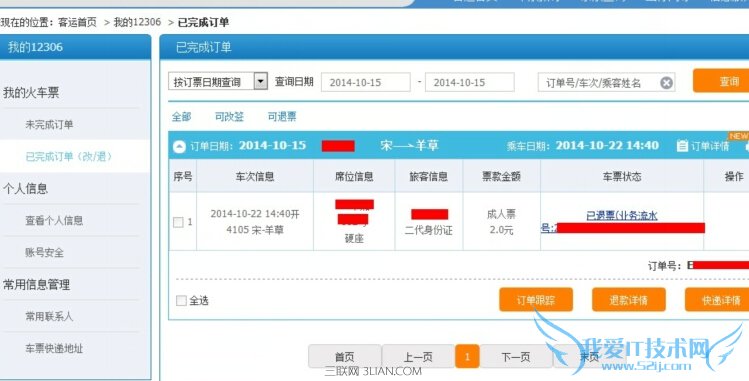This screenshot has width=749, height=381.
Task: Click the 车次信息 column header
Action: [x=255, y=177]
